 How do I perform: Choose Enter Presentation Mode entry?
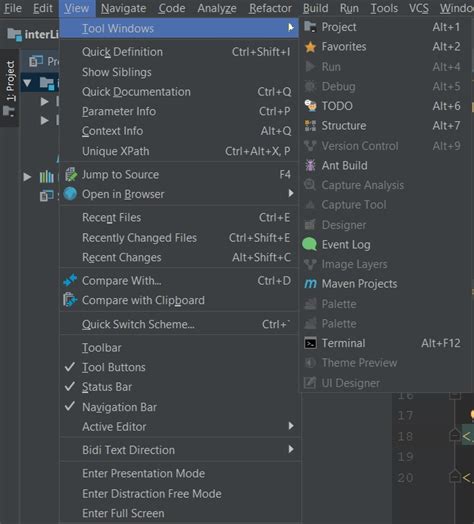coord(181,473)
